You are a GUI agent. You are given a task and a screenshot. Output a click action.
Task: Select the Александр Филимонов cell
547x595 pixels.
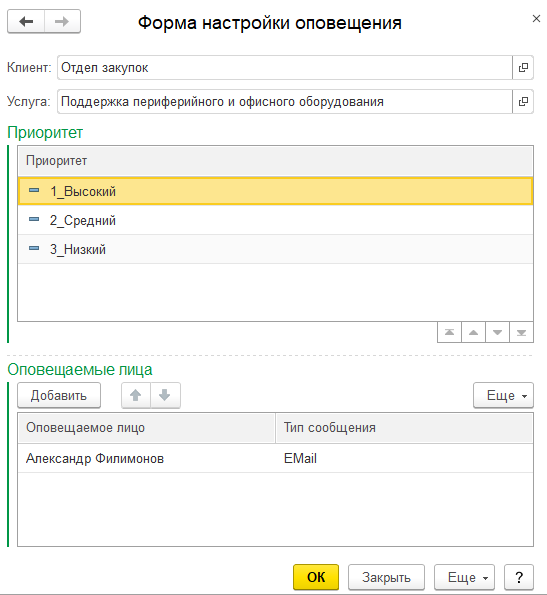(146, 458)
